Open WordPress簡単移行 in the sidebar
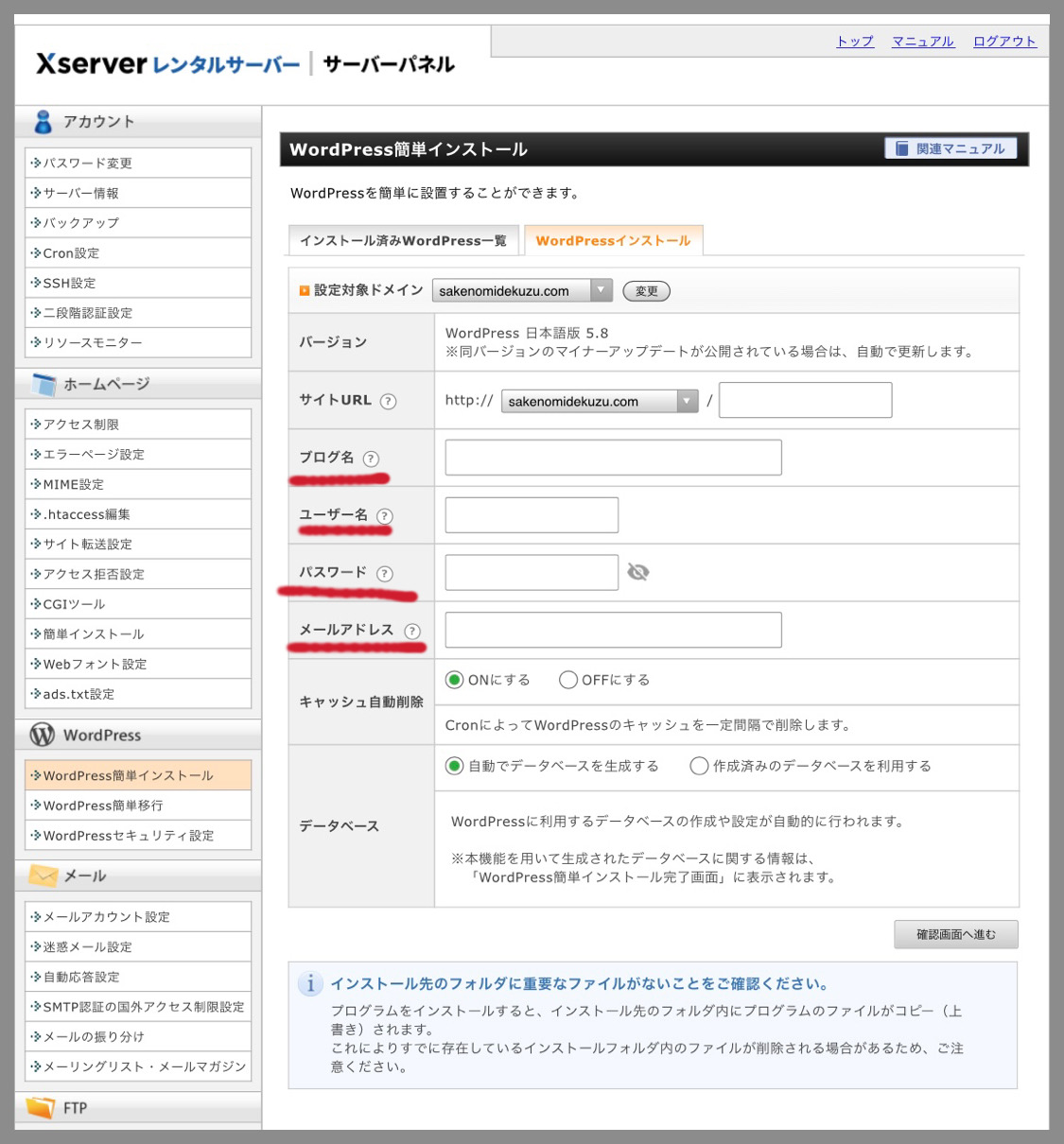1064x1144 pixels. point(138,806)
